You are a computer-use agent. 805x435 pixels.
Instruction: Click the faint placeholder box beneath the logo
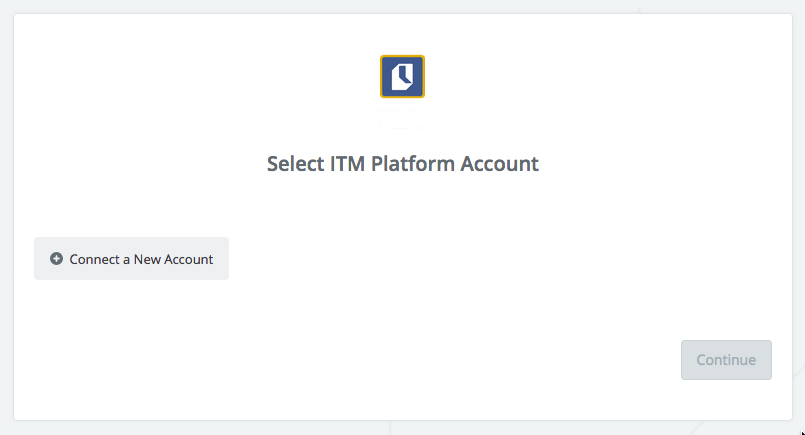click(402, 119)
